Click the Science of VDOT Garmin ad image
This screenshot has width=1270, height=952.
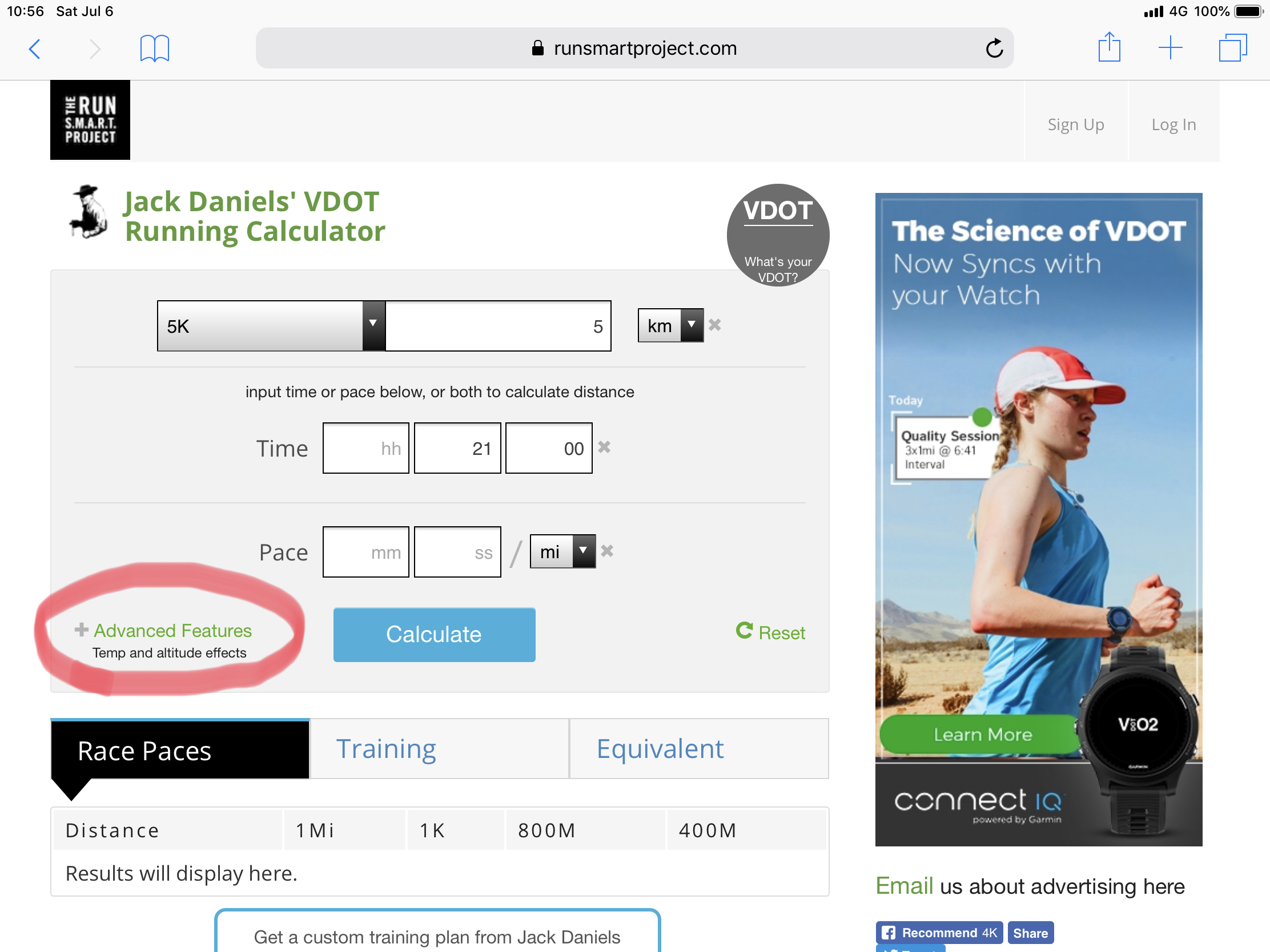tap(1039, 519)
